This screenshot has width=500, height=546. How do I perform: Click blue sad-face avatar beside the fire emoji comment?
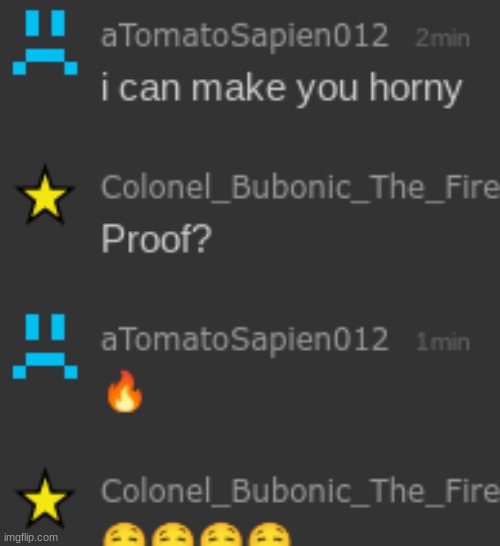pyautogui.click(x=45, y=346)
